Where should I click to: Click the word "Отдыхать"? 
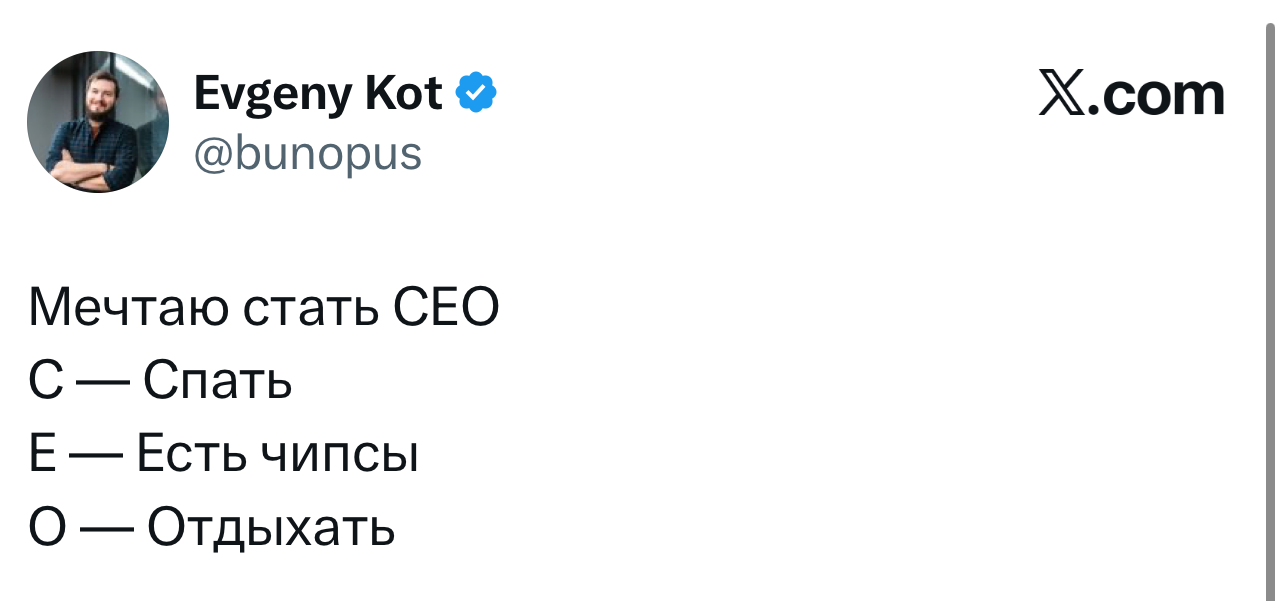(x=272, y=529)
